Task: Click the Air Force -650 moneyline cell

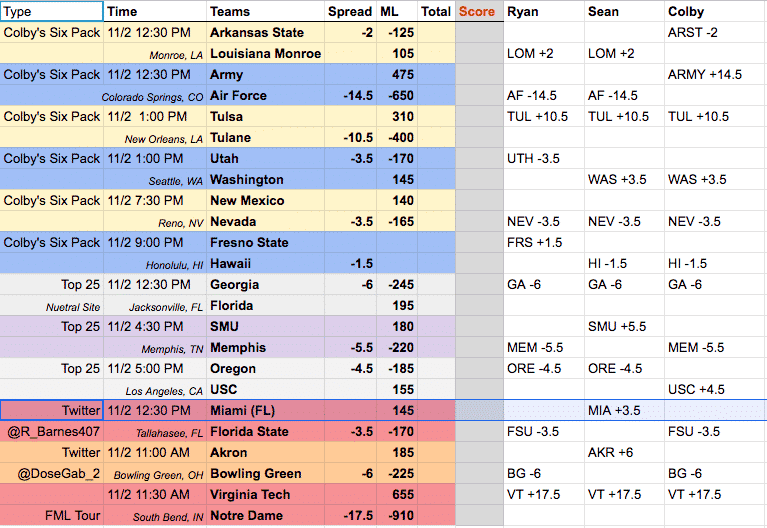Action: click(x=397, y=96)
